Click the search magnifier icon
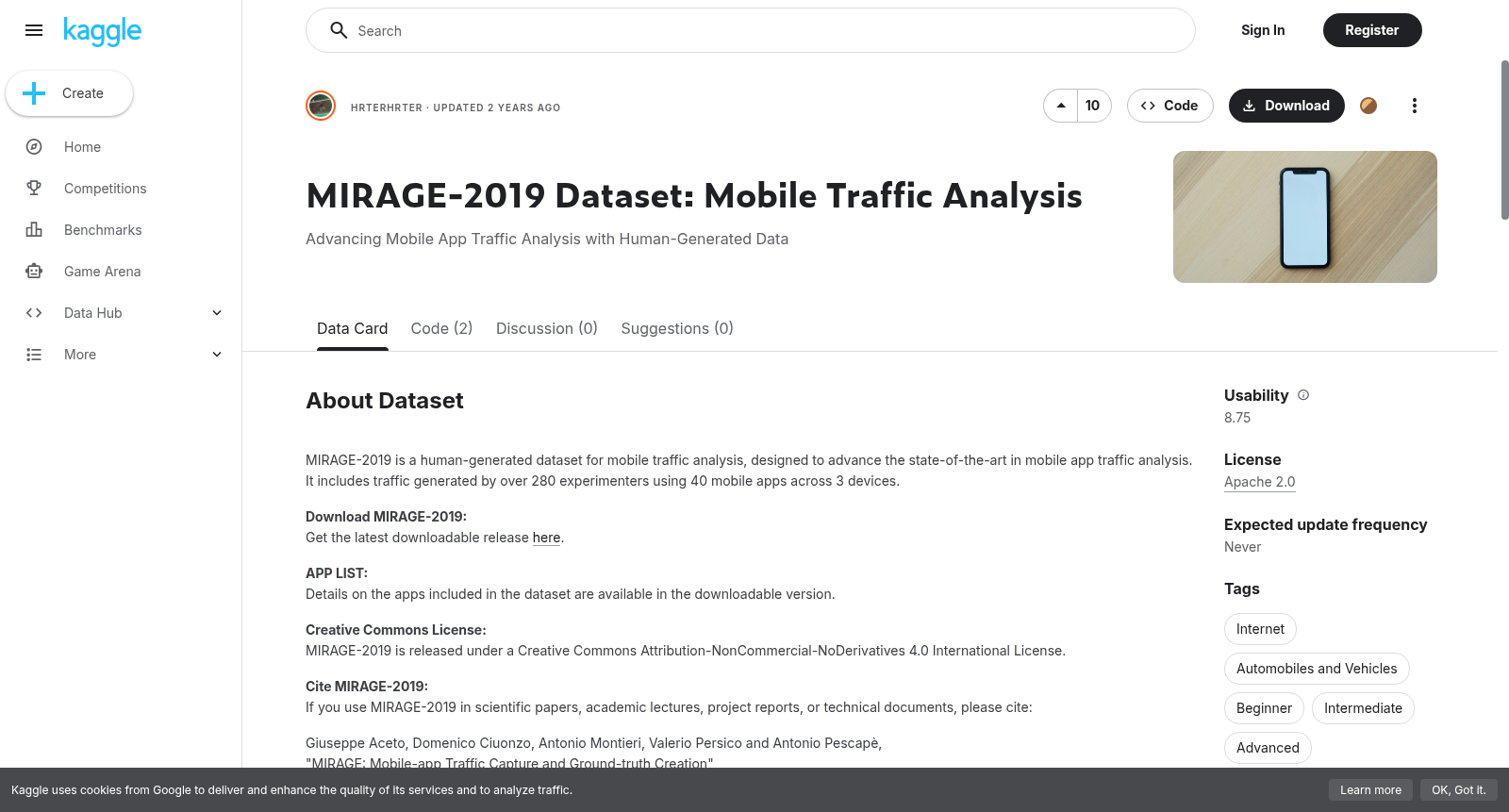The width and height of the screenshot is (1509, 812). pos(339,30)
